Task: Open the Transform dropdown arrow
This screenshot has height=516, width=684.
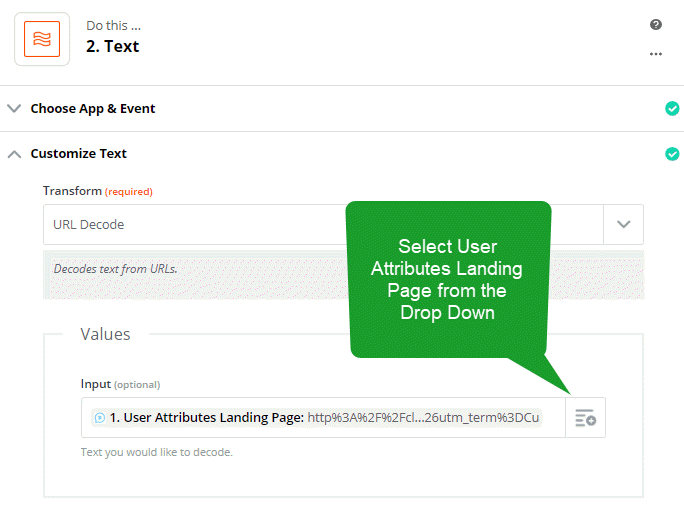Action: 623,224
